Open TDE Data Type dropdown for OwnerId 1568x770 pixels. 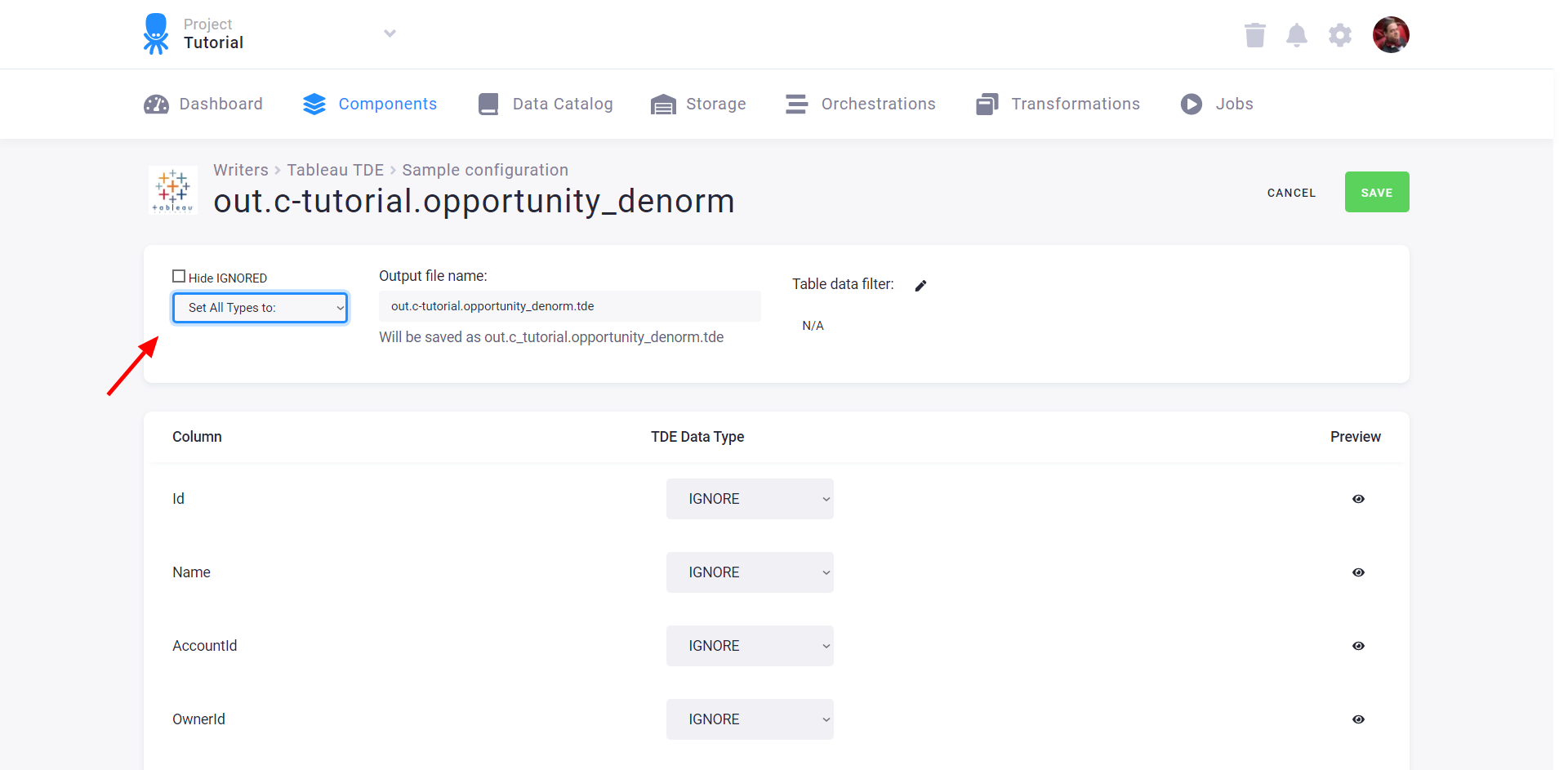(750, 719)
